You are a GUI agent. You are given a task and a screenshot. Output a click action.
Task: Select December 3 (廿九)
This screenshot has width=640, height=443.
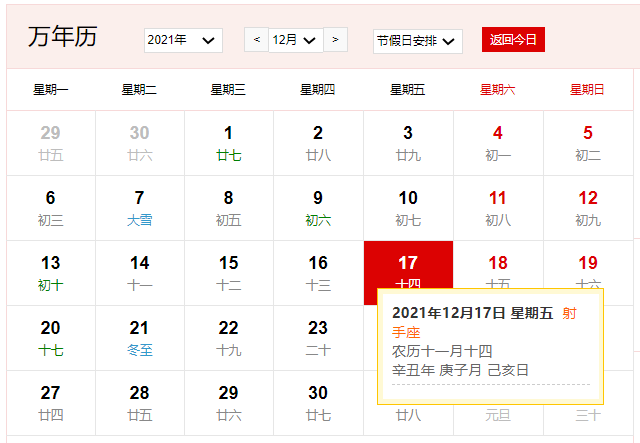click(x=408, y=143)
